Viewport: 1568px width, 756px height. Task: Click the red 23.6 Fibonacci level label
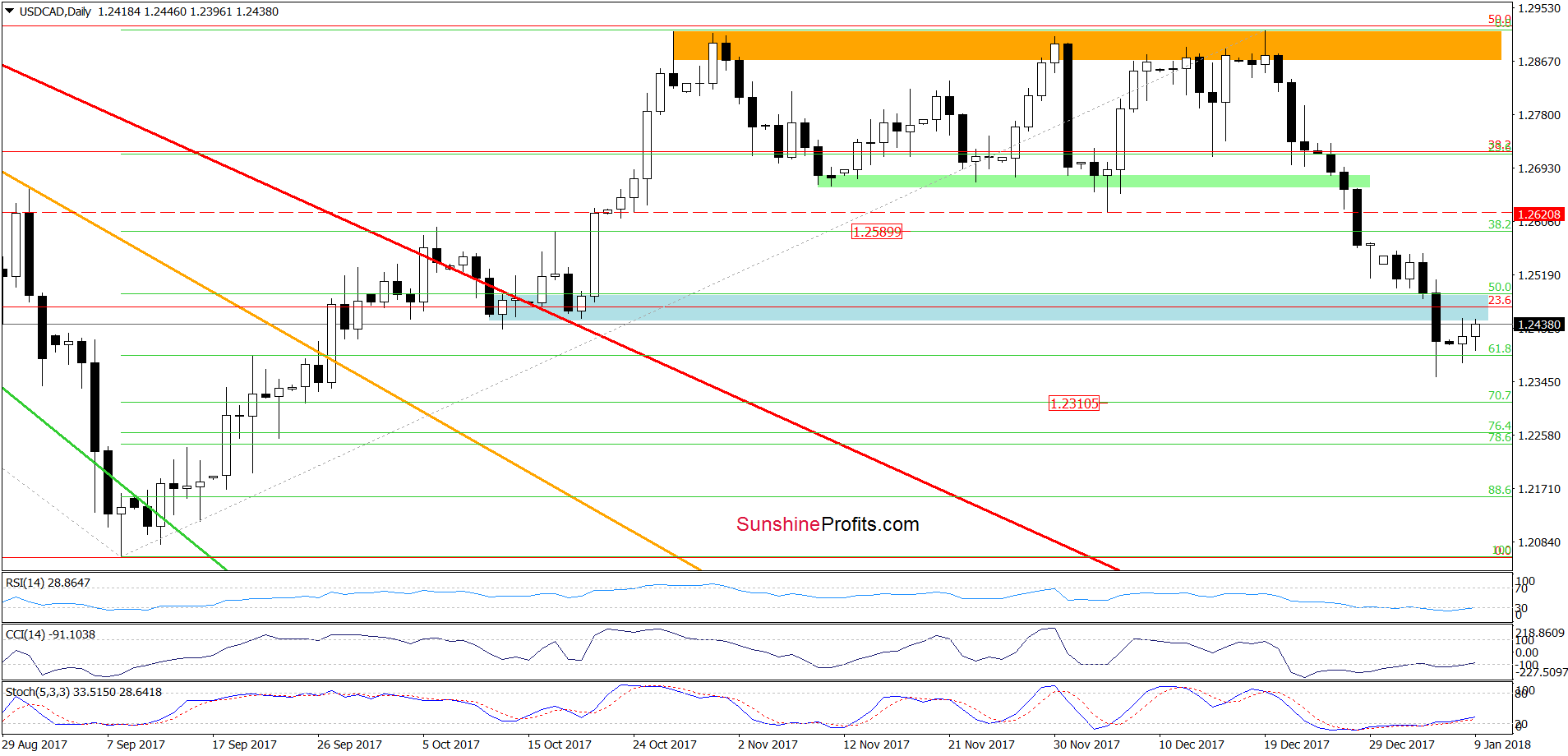[x=1500, y=300]
